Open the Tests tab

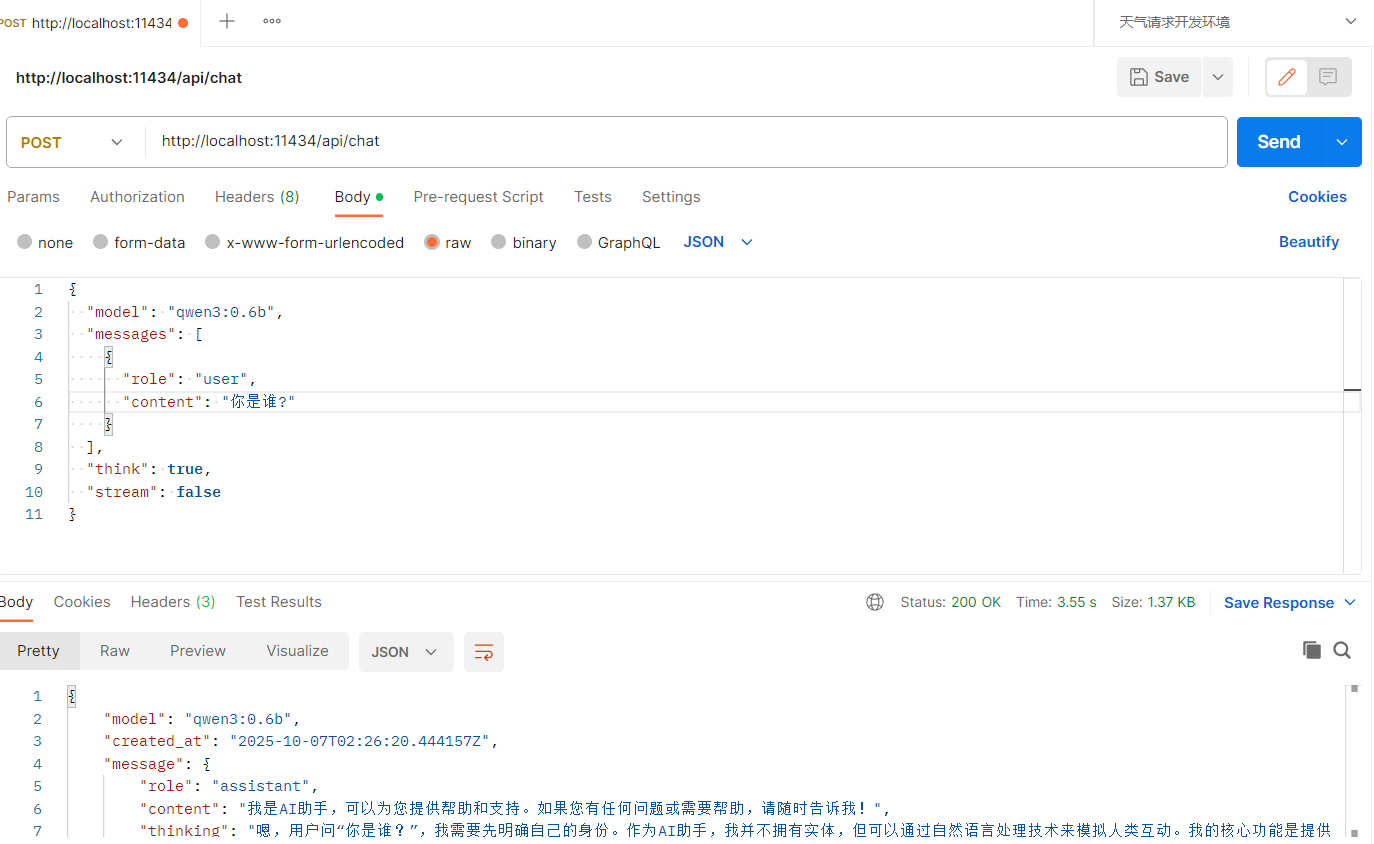point(592,197)
